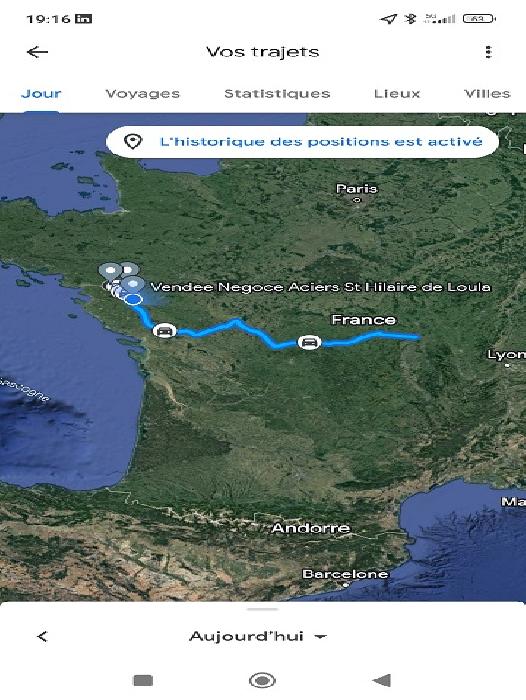The image size is (526, 700).
Task: Select the blue current location dot
Action: [x=133, y=299]
